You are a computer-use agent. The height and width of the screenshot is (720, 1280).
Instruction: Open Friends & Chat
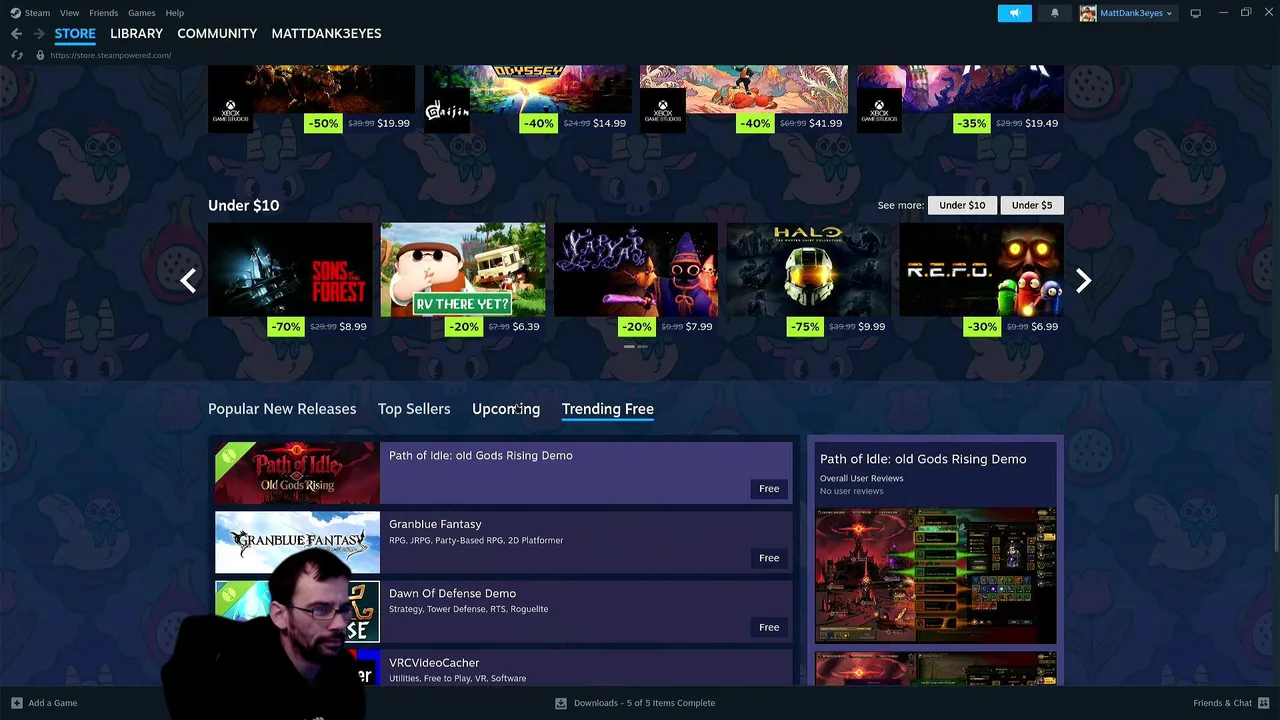click(1222, 703)
